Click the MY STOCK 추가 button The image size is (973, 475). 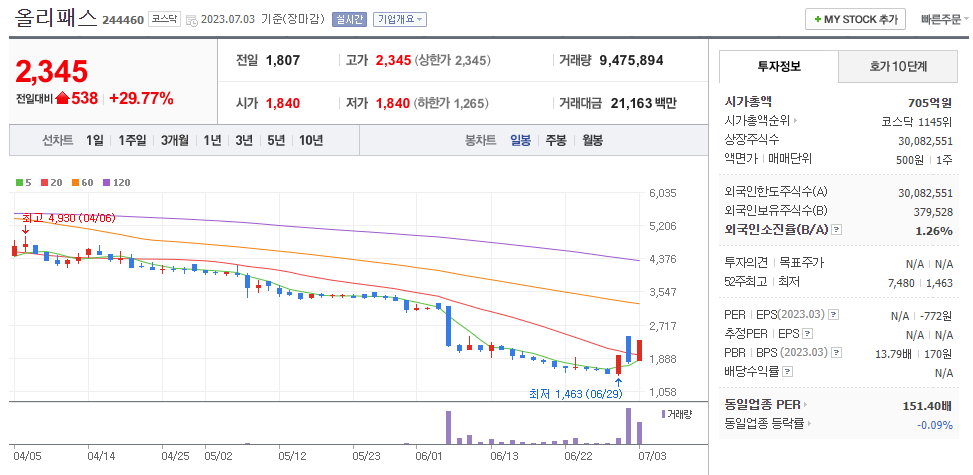(x=855, y=19)
